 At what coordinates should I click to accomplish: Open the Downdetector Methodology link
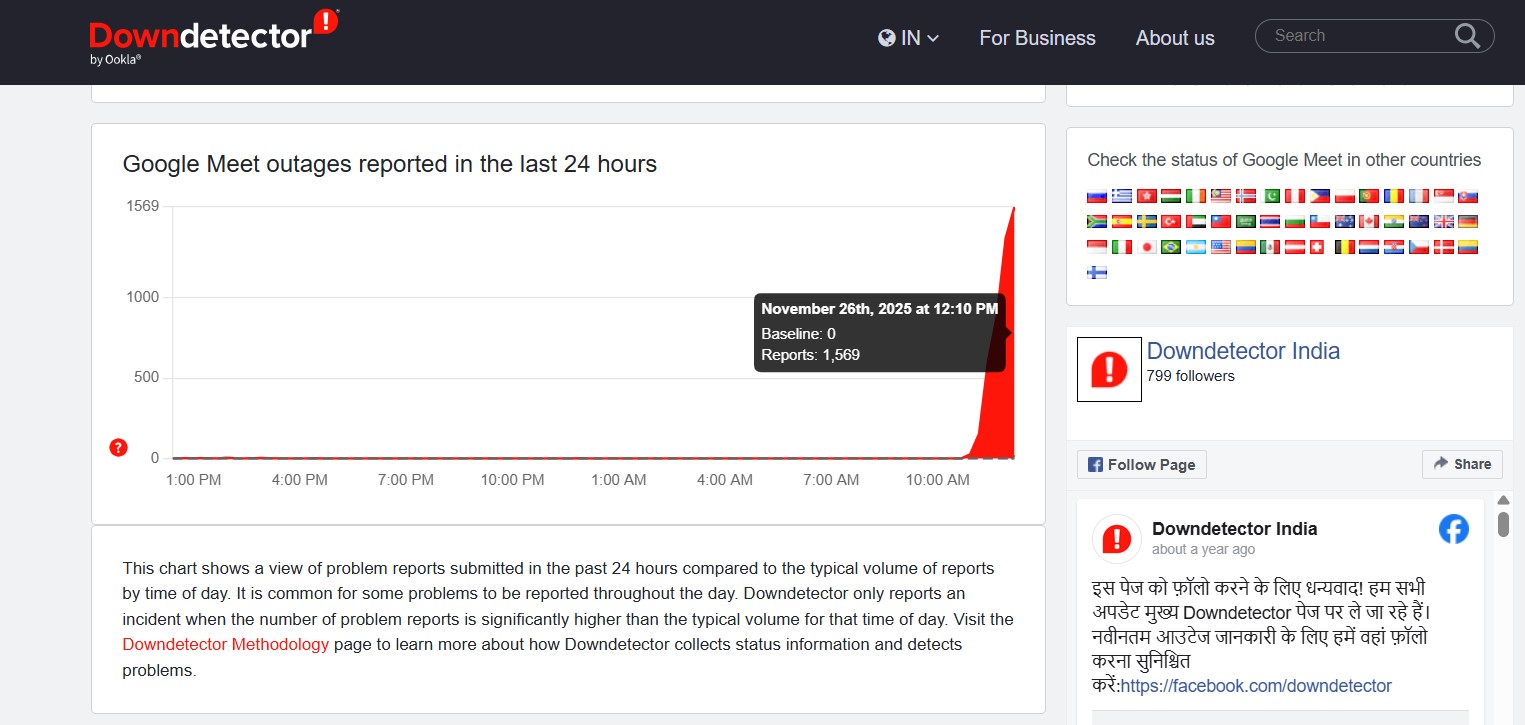pyautogui.click(x=225, y=644)
